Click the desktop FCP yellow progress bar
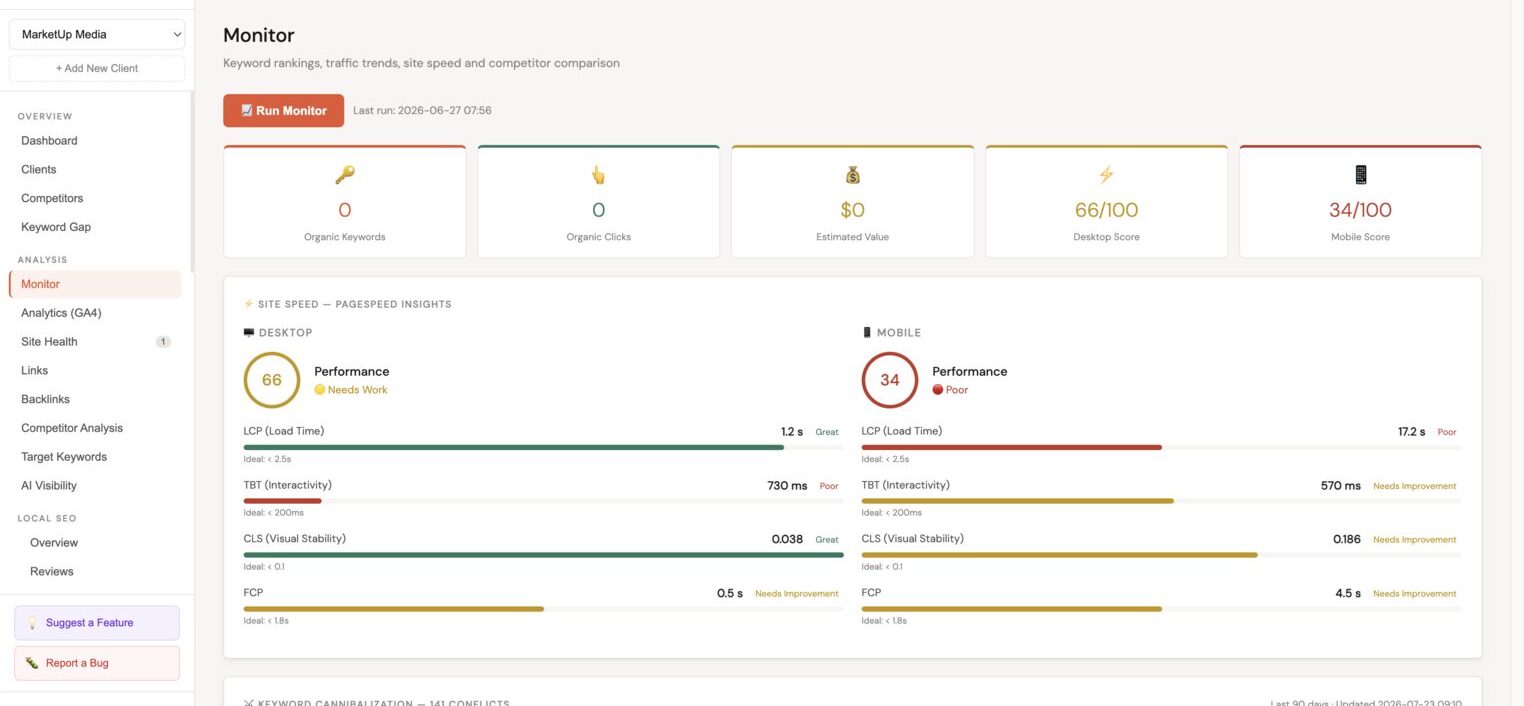 point(393,609)
